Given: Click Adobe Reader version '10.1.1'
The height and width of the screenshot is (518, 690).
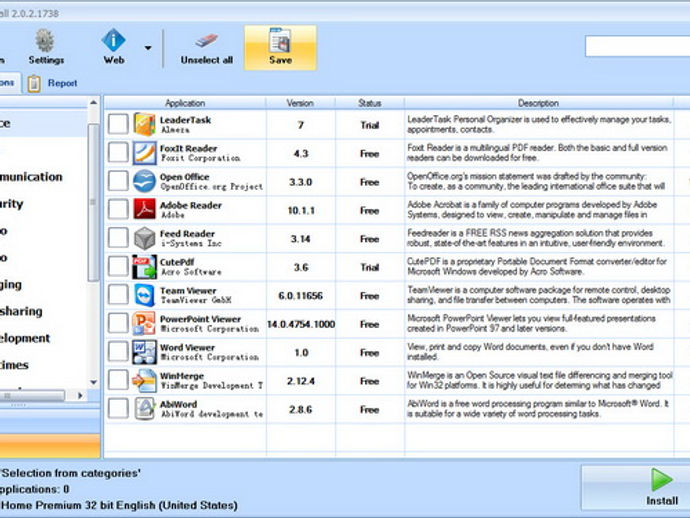Looking at the screenshot, I should (x=301, y=211).
